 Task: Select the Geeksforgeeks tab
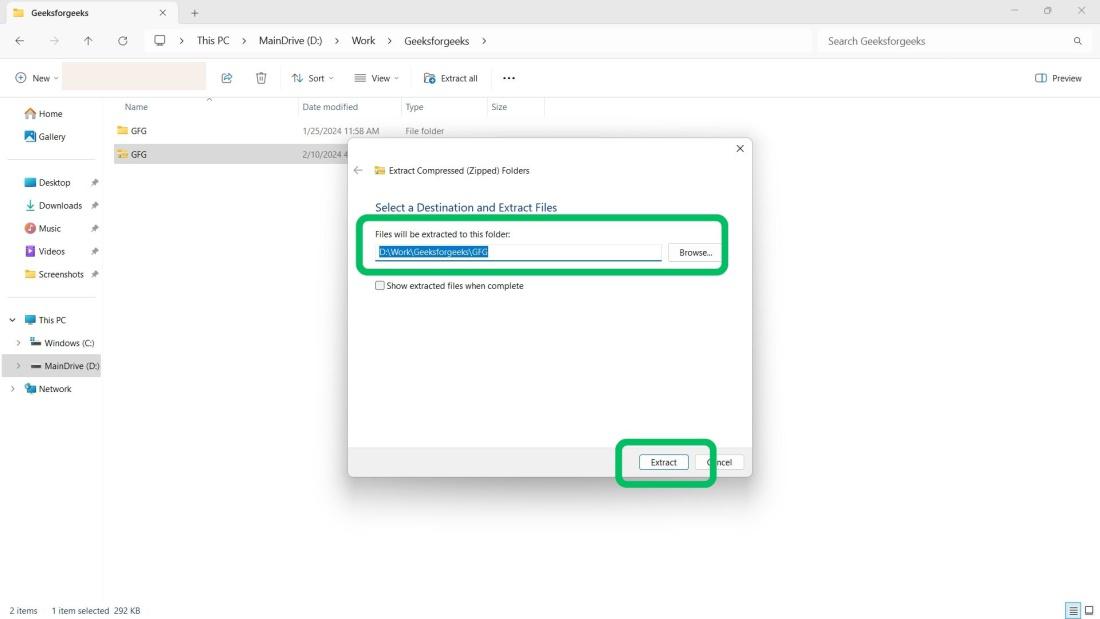89,13
